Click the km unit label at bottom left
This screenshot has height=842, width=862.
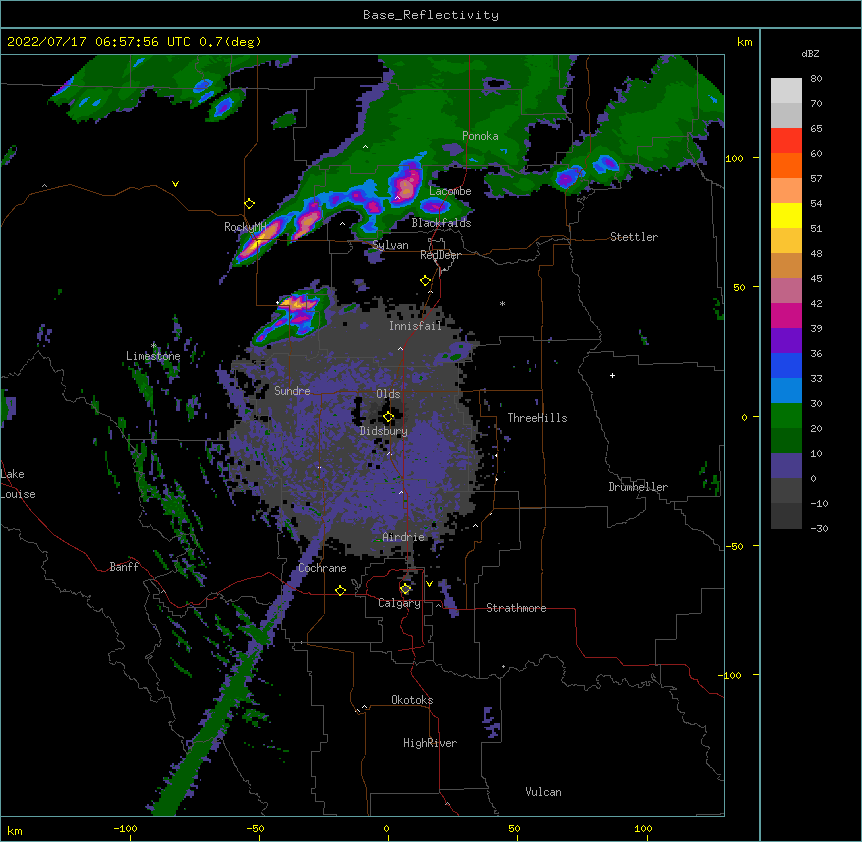[x=15, y=830]
